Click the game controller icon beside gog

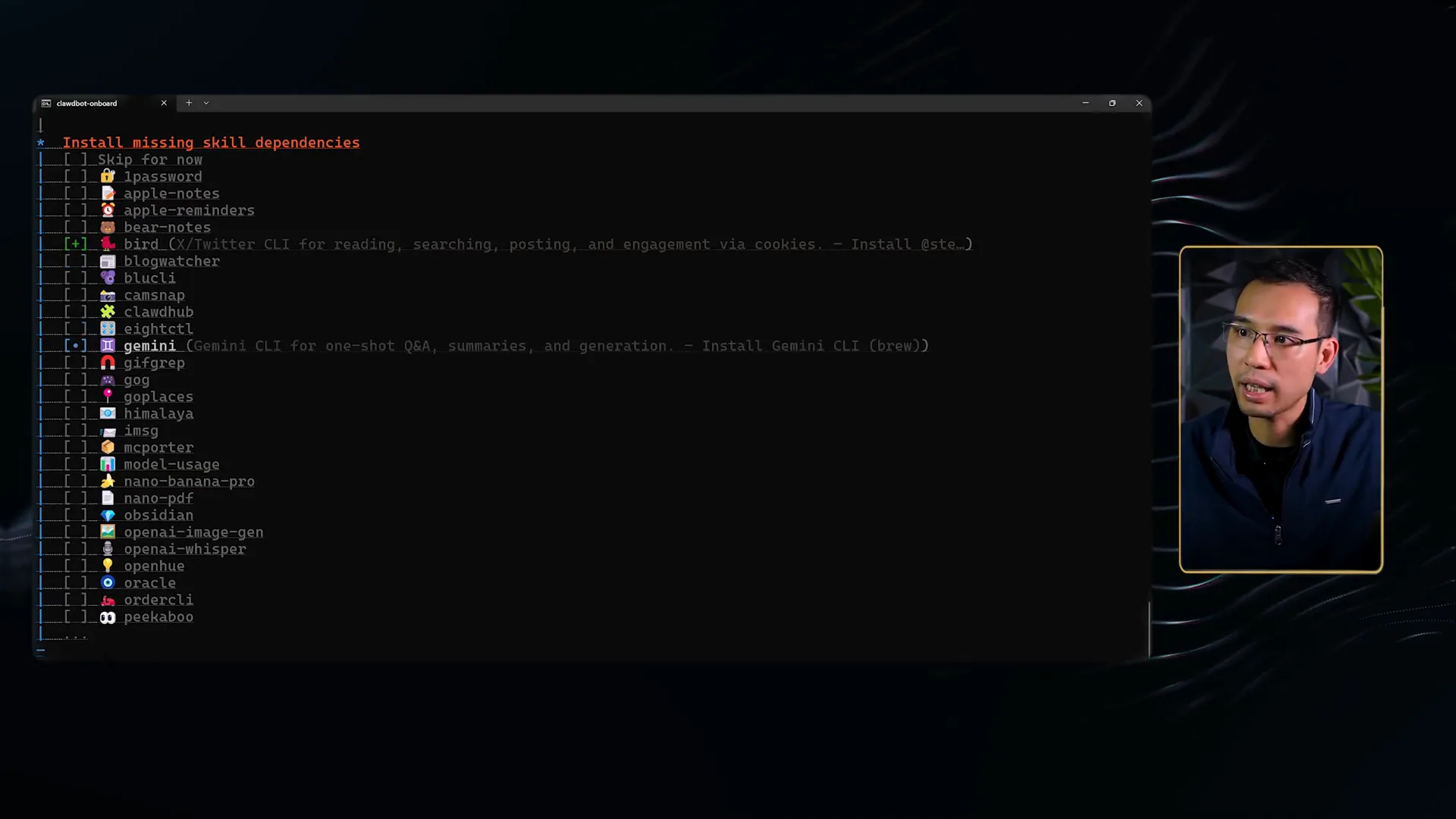click(x=108, y=380)
